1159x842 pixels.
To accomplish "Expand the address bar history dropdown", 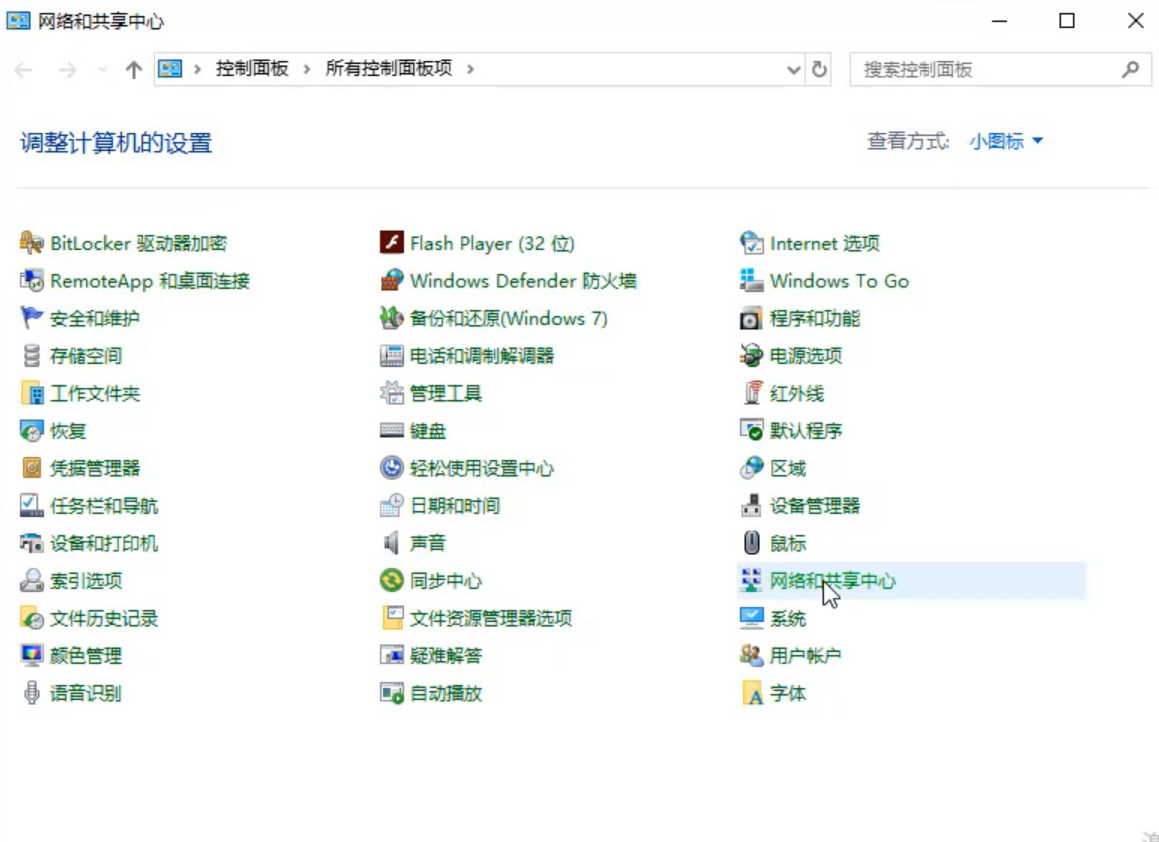I will coord(794,70).
